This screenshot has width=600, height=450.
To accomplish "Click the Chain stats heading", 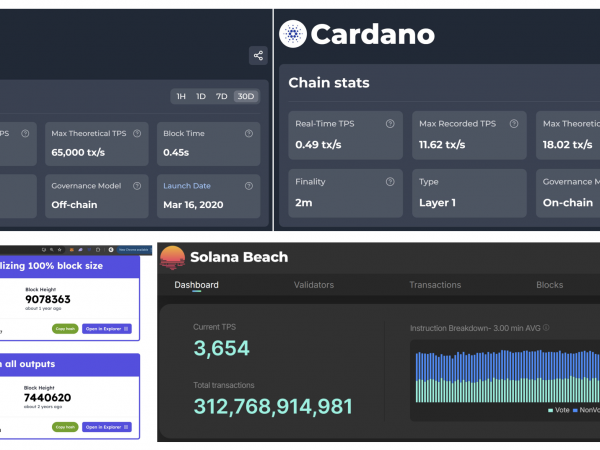I will point(329,83).
